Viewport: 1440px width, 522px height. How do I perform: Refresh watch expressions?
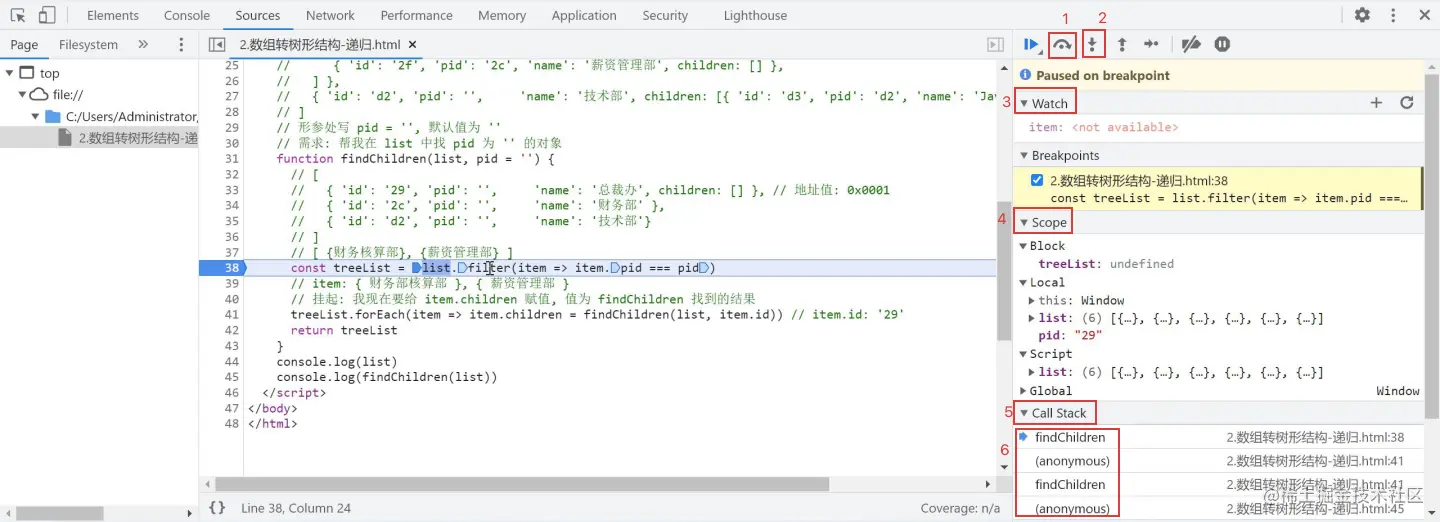click(1406, 103)
